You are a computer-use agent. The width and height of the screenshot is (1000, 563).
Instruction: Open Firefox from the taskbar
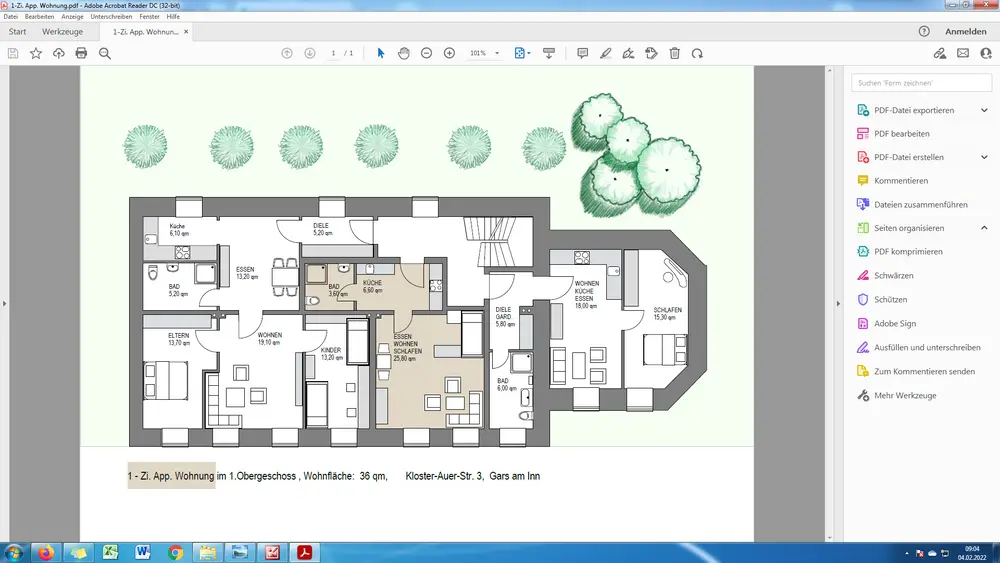coord(45,552)
